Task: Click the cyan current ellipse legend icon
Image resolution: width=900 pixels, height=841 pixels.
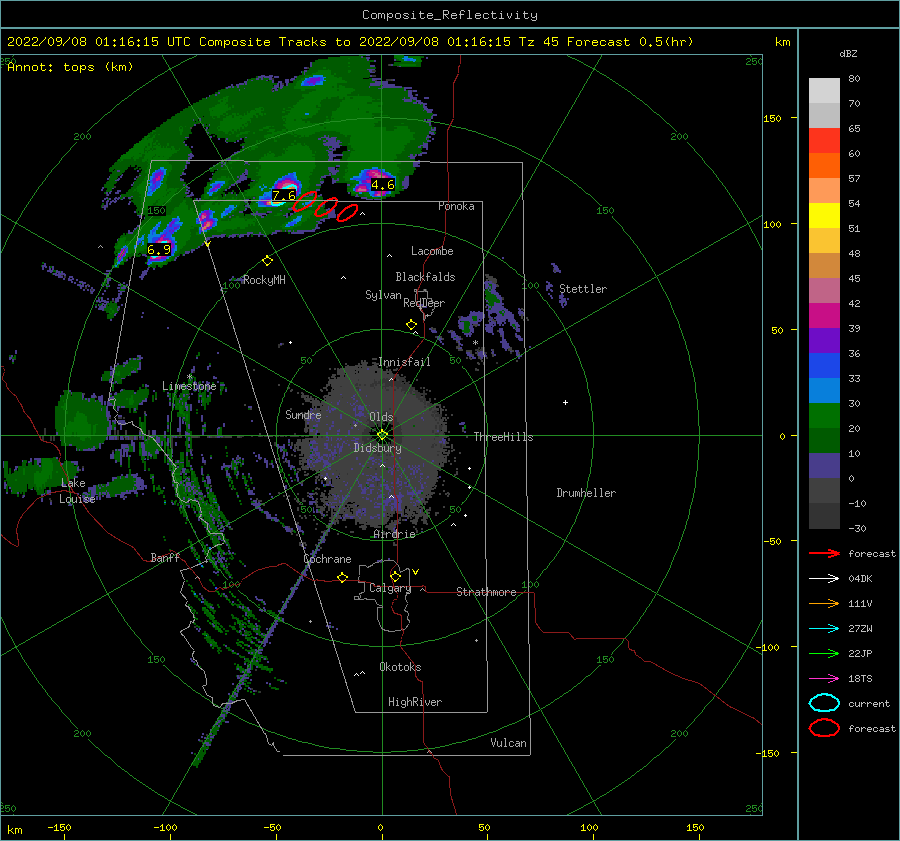Action: coord(824,703)
